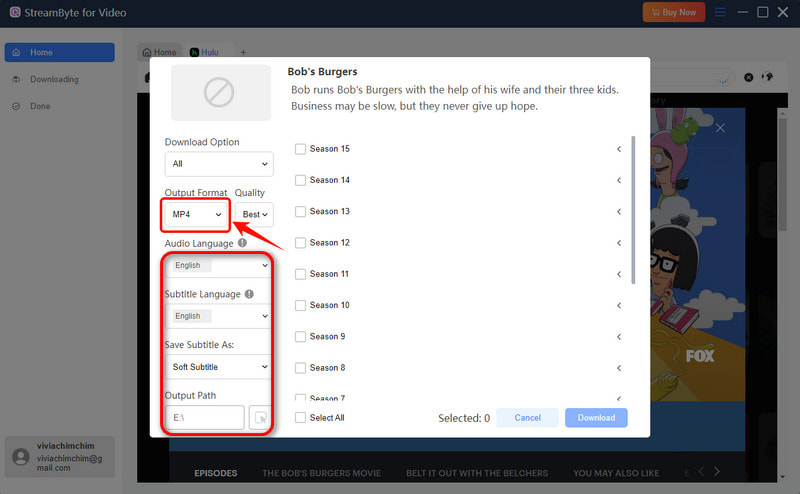The image size is (800, 494).
Task: Expand Season 14 episode list chevron
Action: tap(619, 180)
